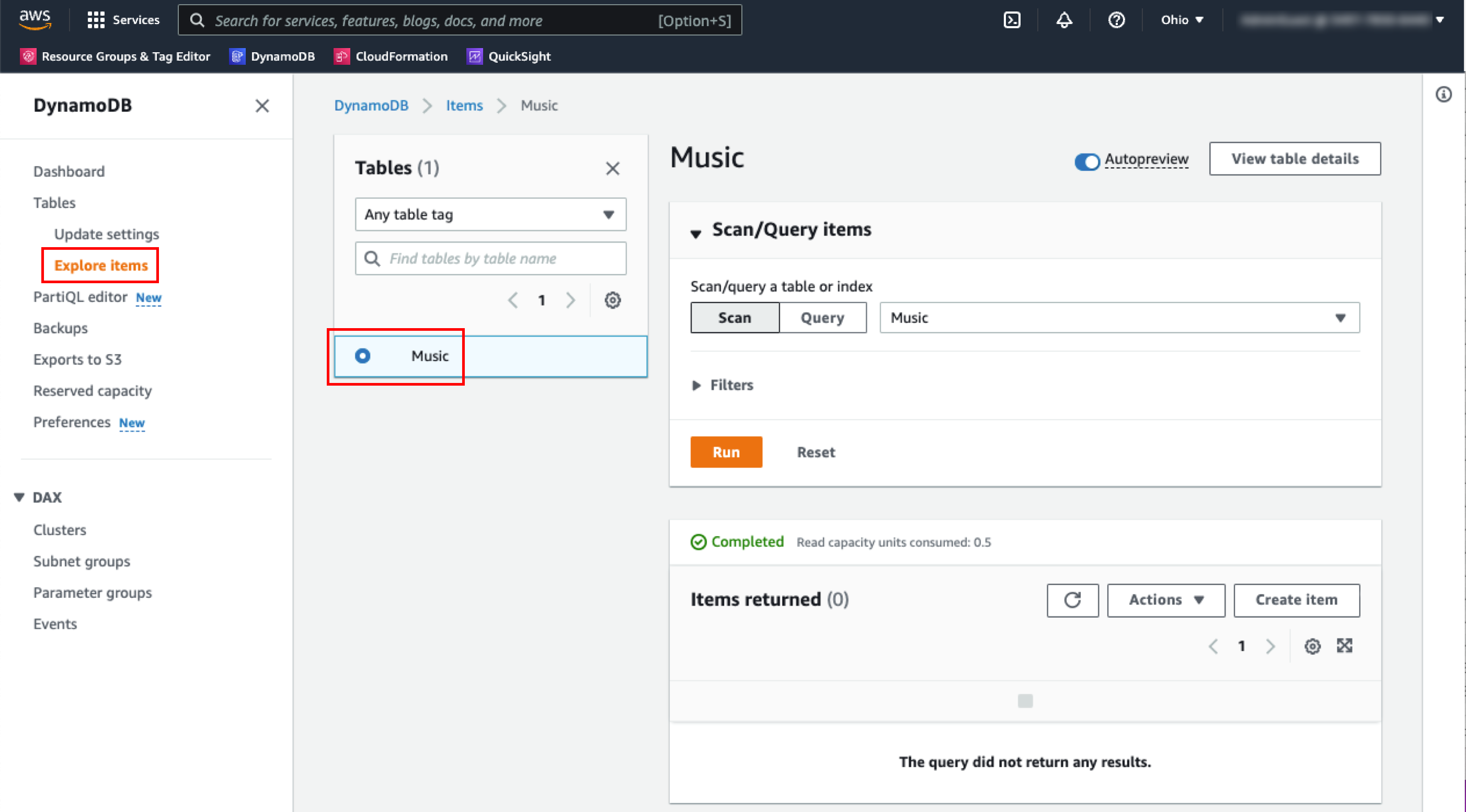Reset the scan settings

coord(816,452)
